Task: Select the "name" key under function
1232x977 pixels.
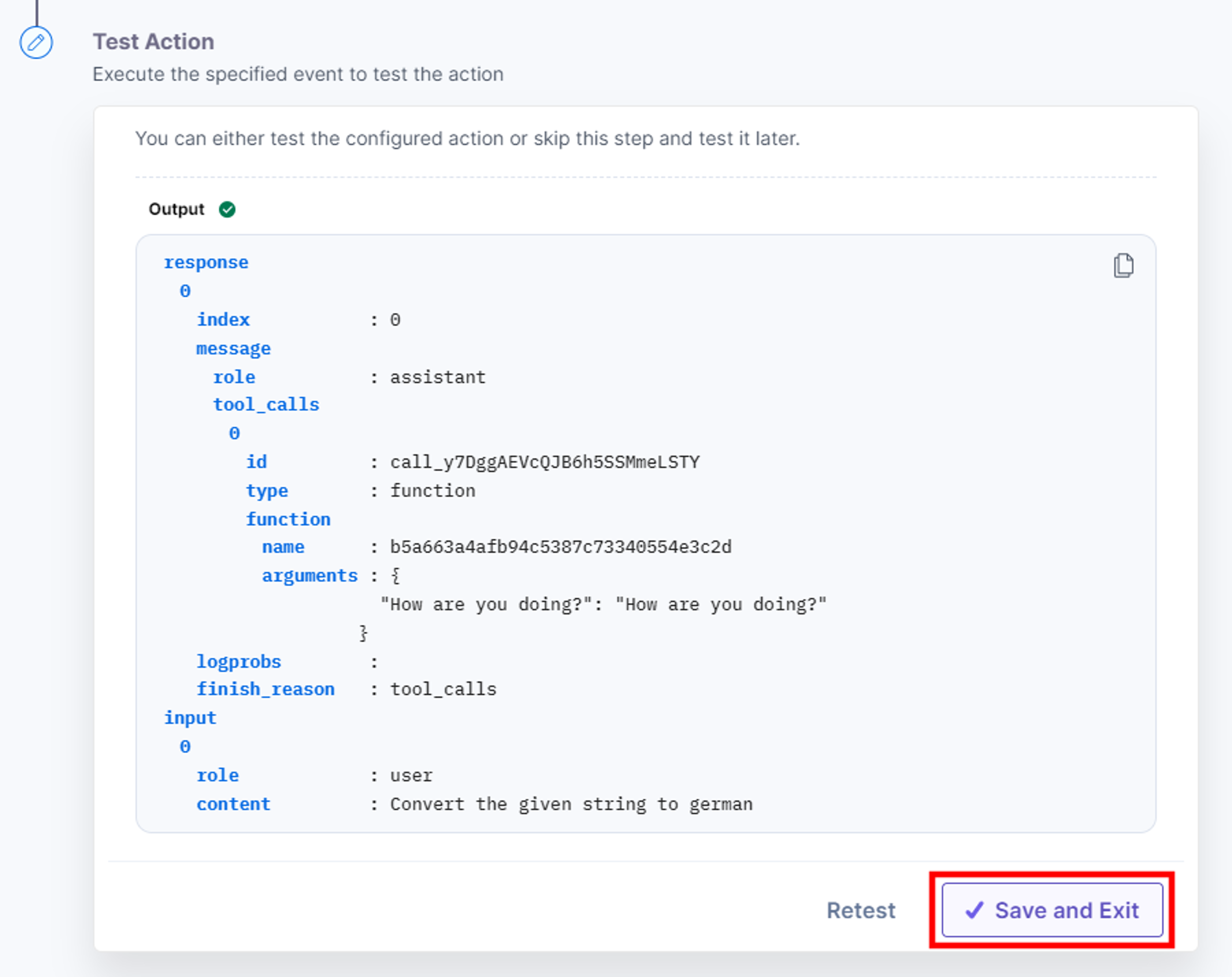Action: coord(283,547)
